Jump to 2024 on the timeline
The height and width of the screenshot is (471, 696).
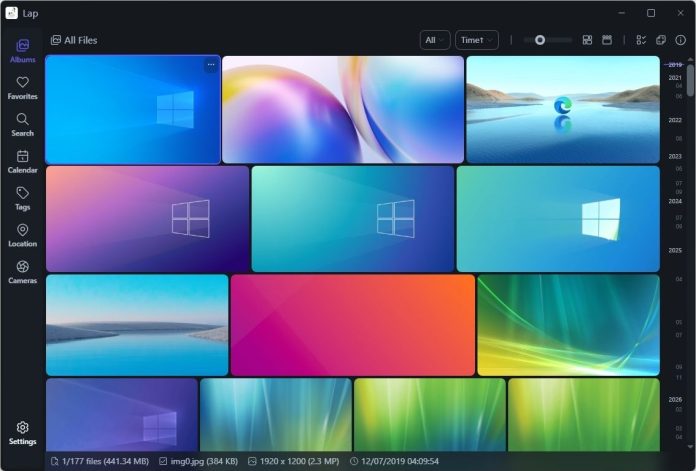tap(675, 201)
